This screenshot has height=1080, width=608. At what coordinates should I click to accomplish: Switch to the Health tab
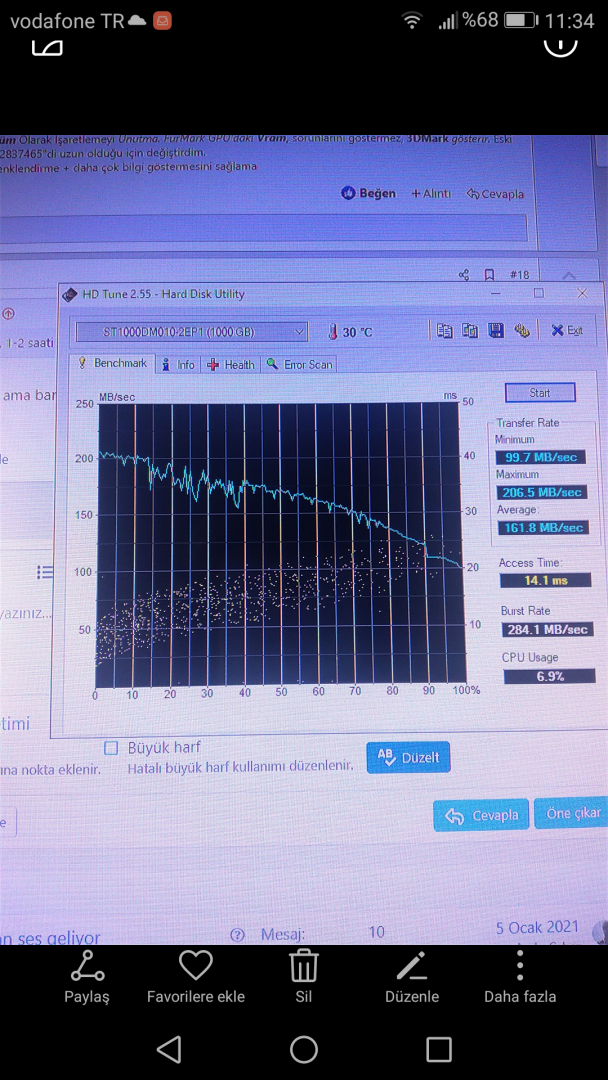tap(231, 364)
